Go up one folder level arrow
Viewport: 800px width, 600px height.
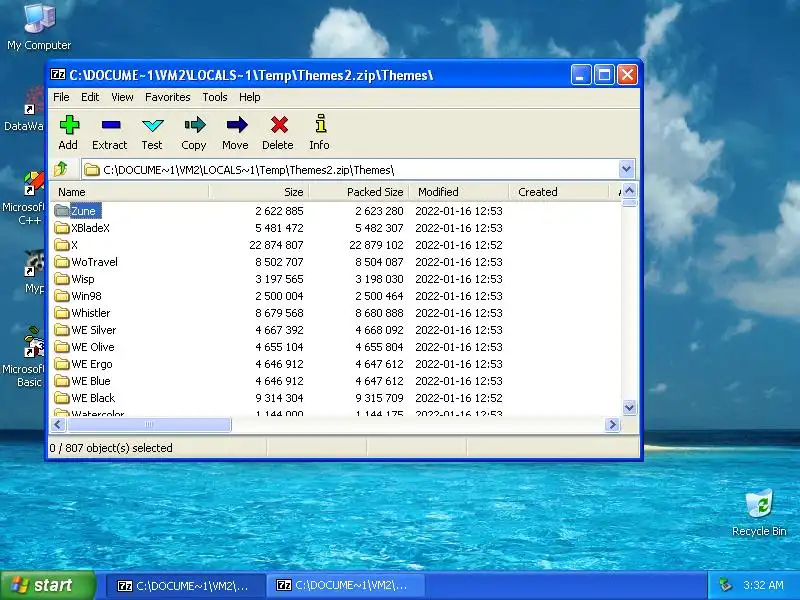(x=61, y=169)
